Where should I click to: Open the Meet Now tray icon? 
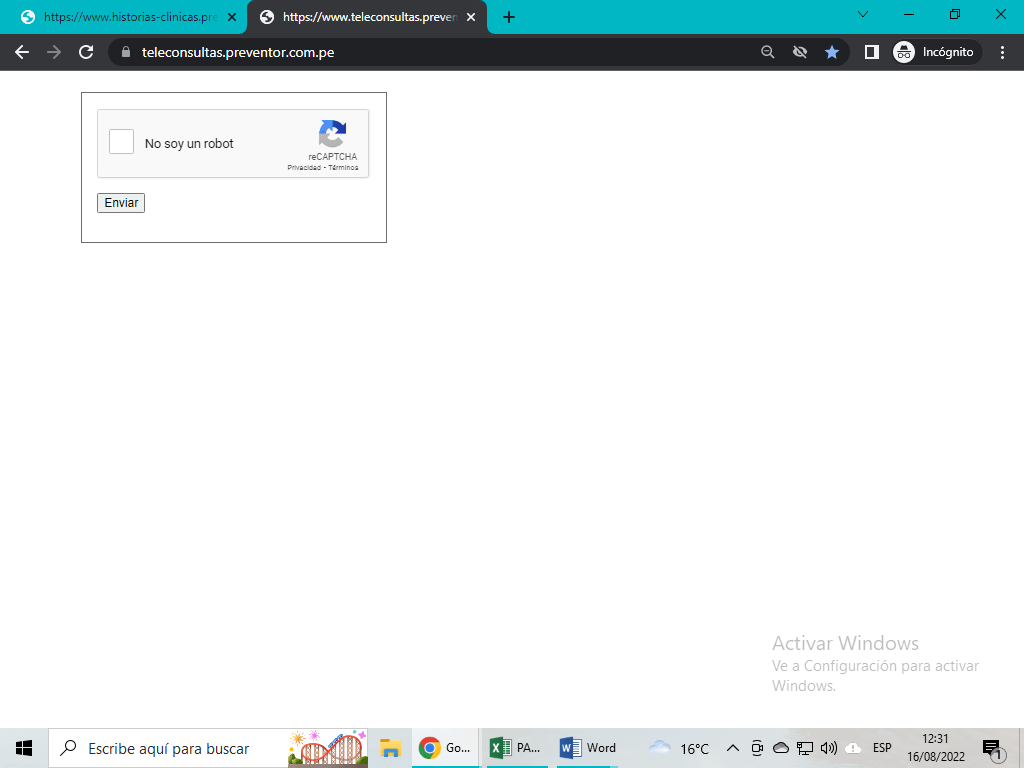(x=757, y=748)
